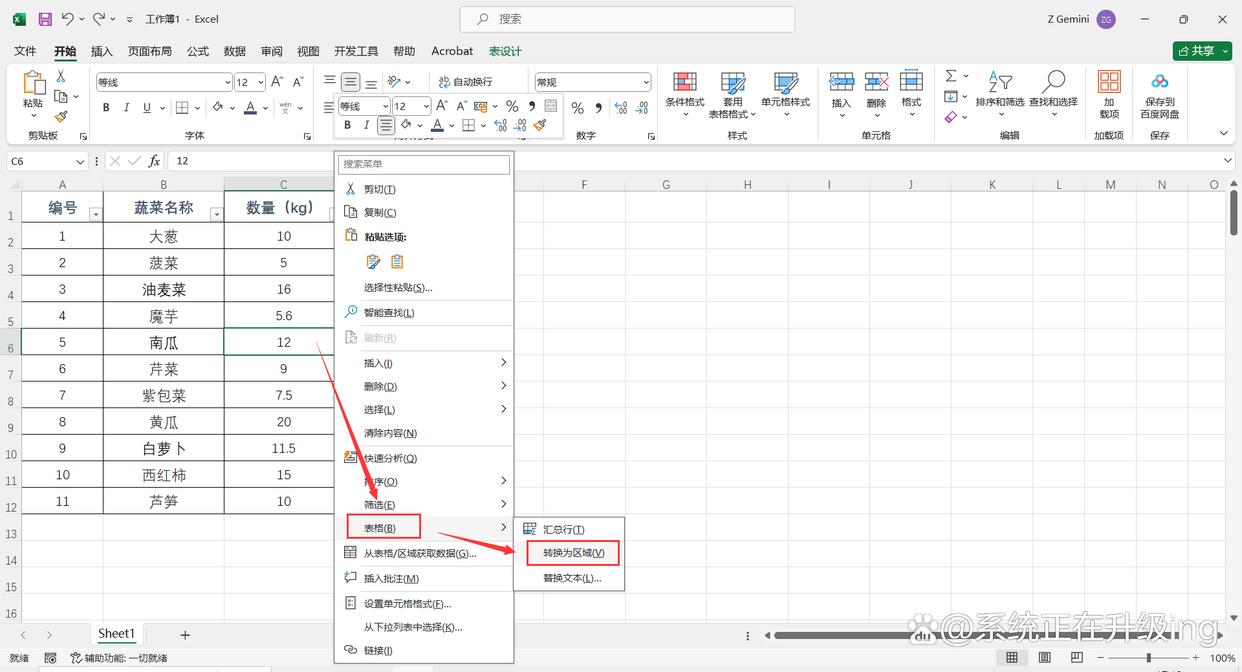Viewport: 1242px width, 672px height.
Task: Click the 加载项 add-ins icon
Action: pos(1109,82)
